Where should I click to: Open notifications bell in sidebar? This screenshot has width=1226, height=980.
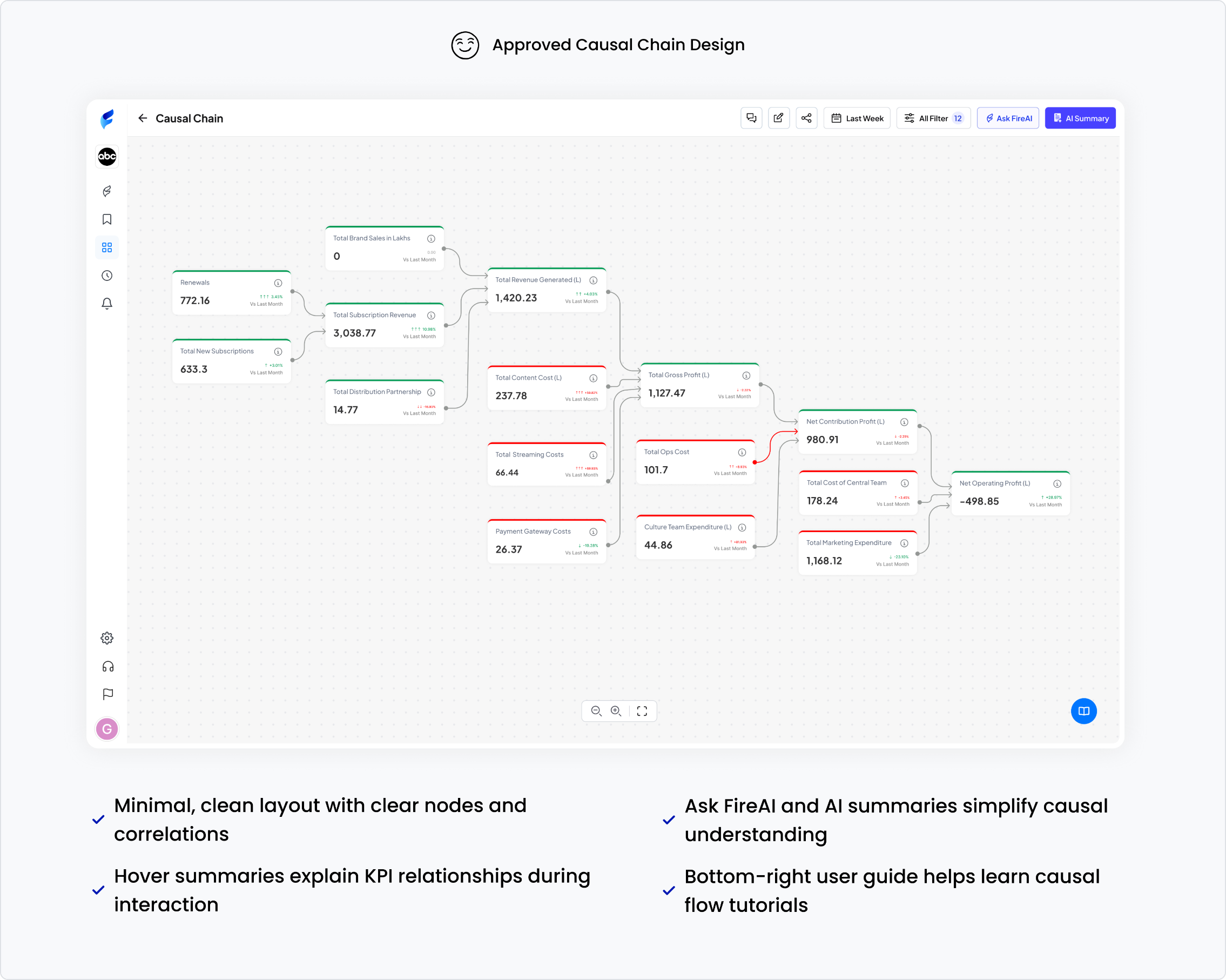coord(107,304)
